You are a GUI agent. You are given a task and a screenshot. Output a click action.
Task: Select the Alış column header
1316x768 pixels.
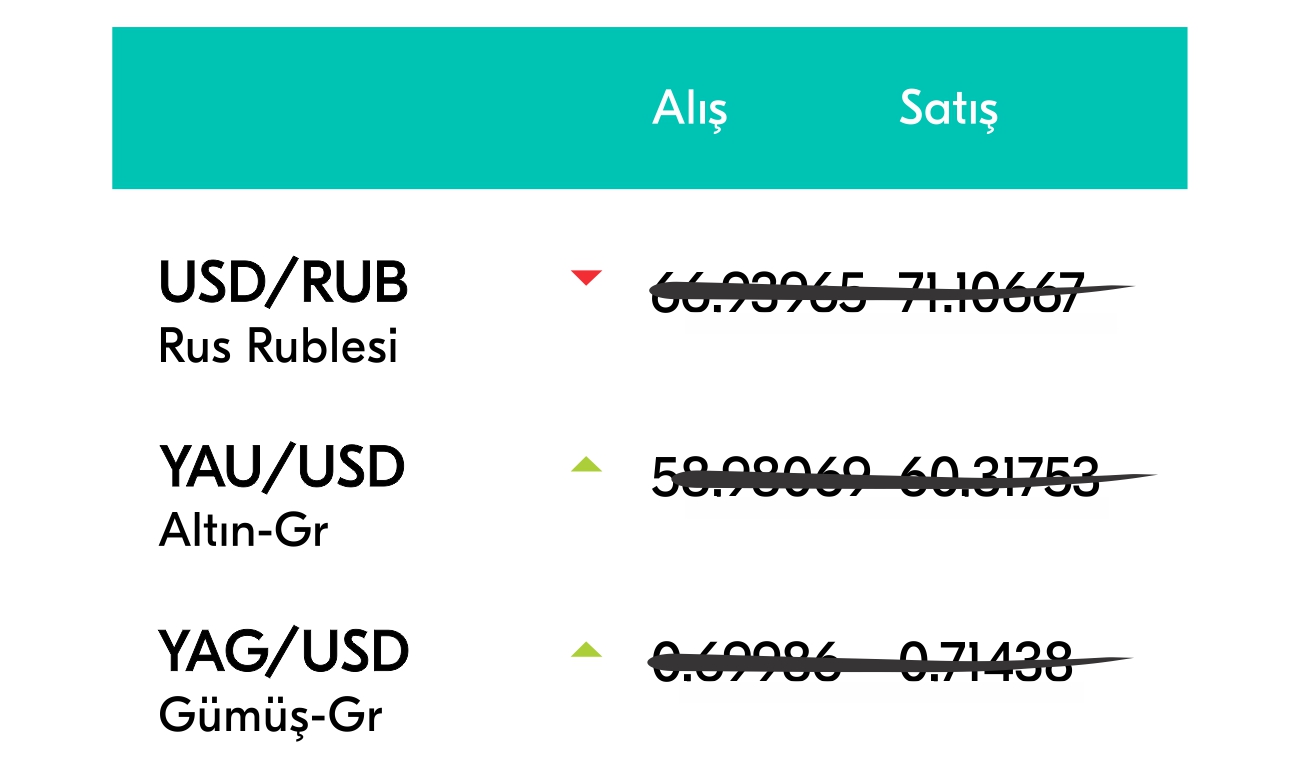(690, 109)
